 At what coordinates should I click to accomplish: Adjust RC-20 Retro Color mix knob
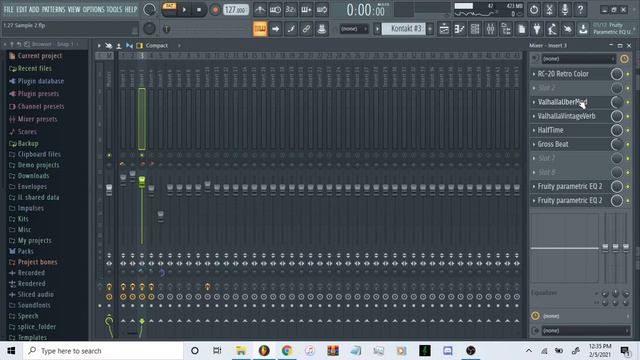click(x=617, y=74)
